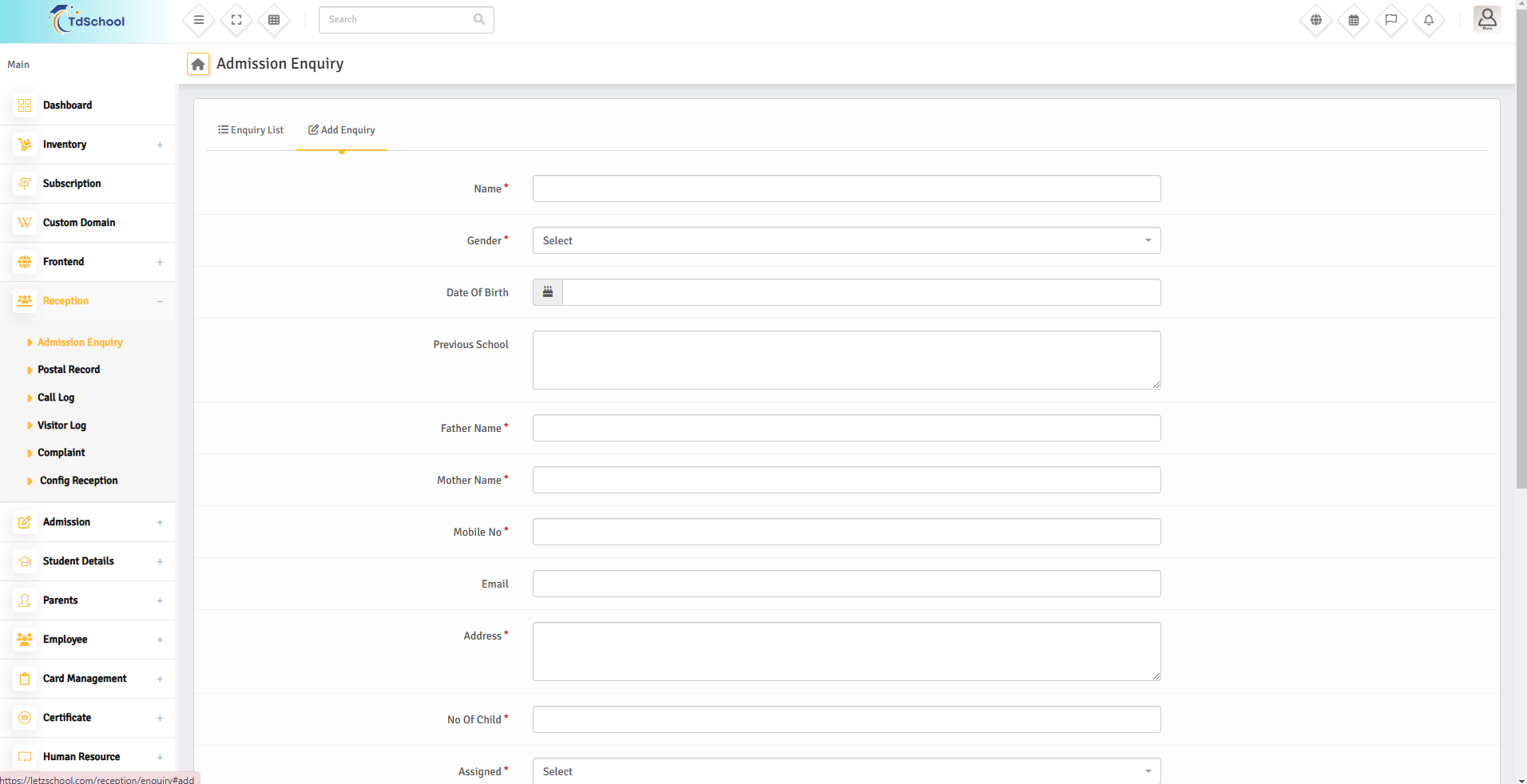Click the fullscreen expand icon

click(236, 20)
